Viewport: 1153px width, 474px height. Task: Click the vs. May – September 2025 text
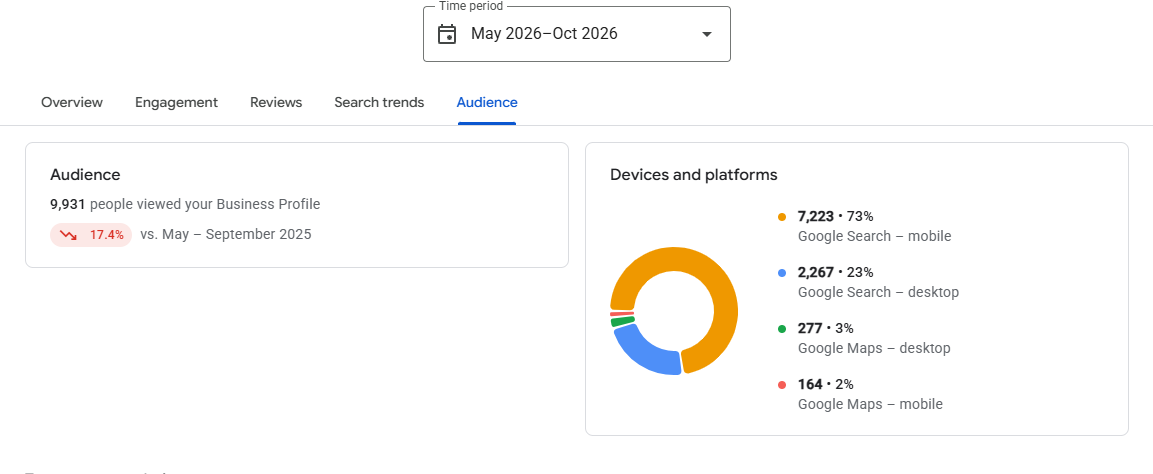pos(226,234)
